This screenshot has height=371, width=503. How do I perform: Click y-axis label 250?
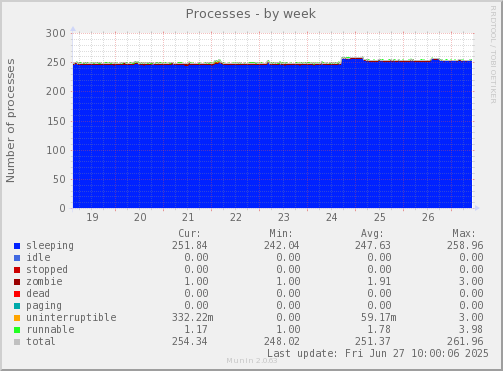point(56,62)
